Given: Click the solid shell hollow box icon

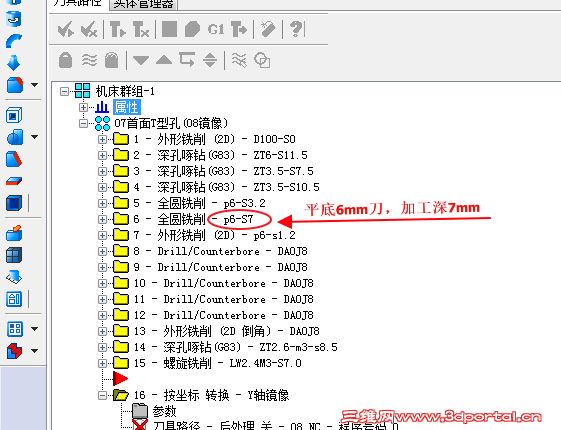Looking at the screenshot, I should [14, 116].
